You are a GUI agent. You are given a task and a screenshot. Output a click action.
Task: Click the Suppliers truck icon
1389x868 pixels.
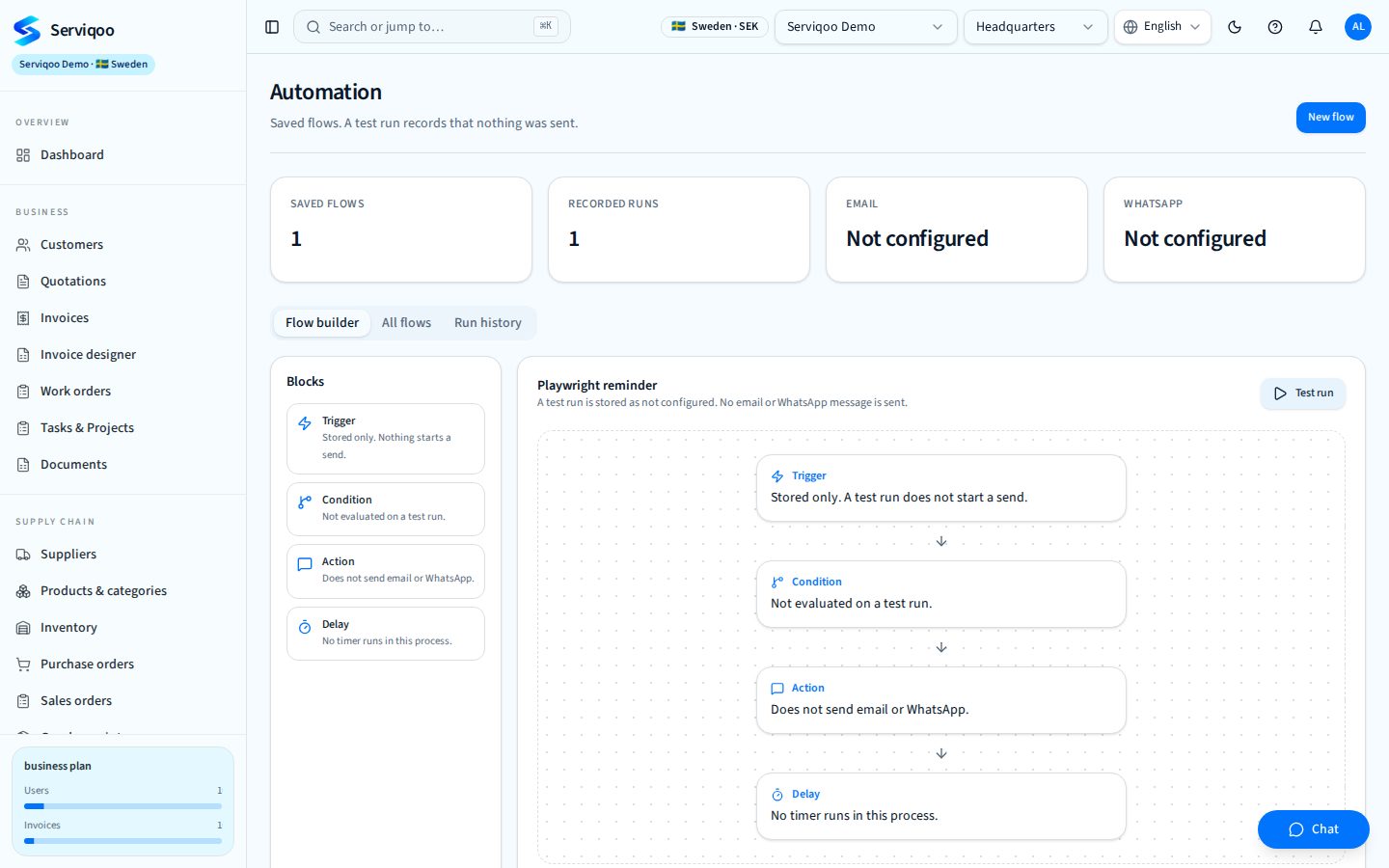coord(23,555)
